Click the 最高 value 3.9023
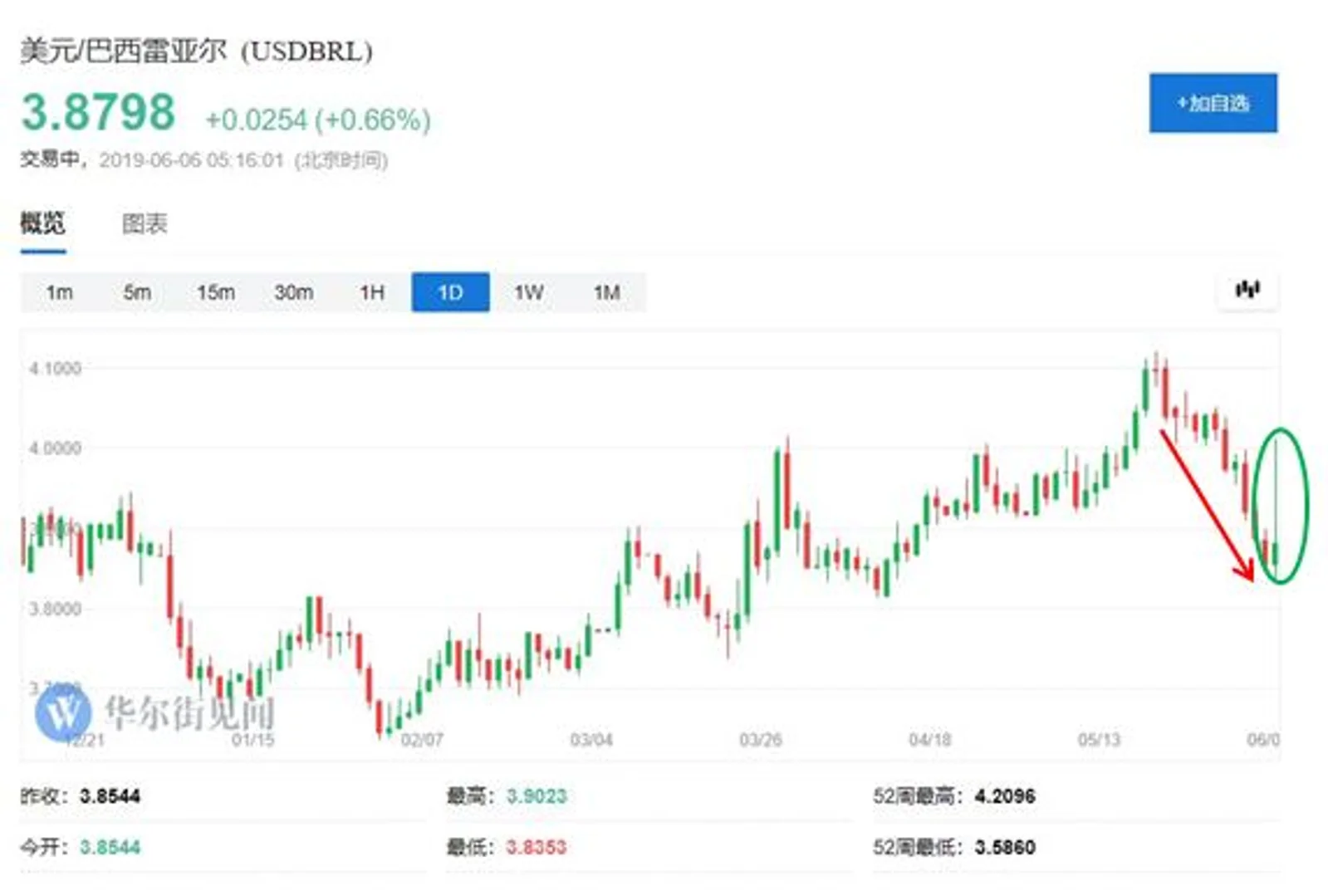 (x=537, y=796)
